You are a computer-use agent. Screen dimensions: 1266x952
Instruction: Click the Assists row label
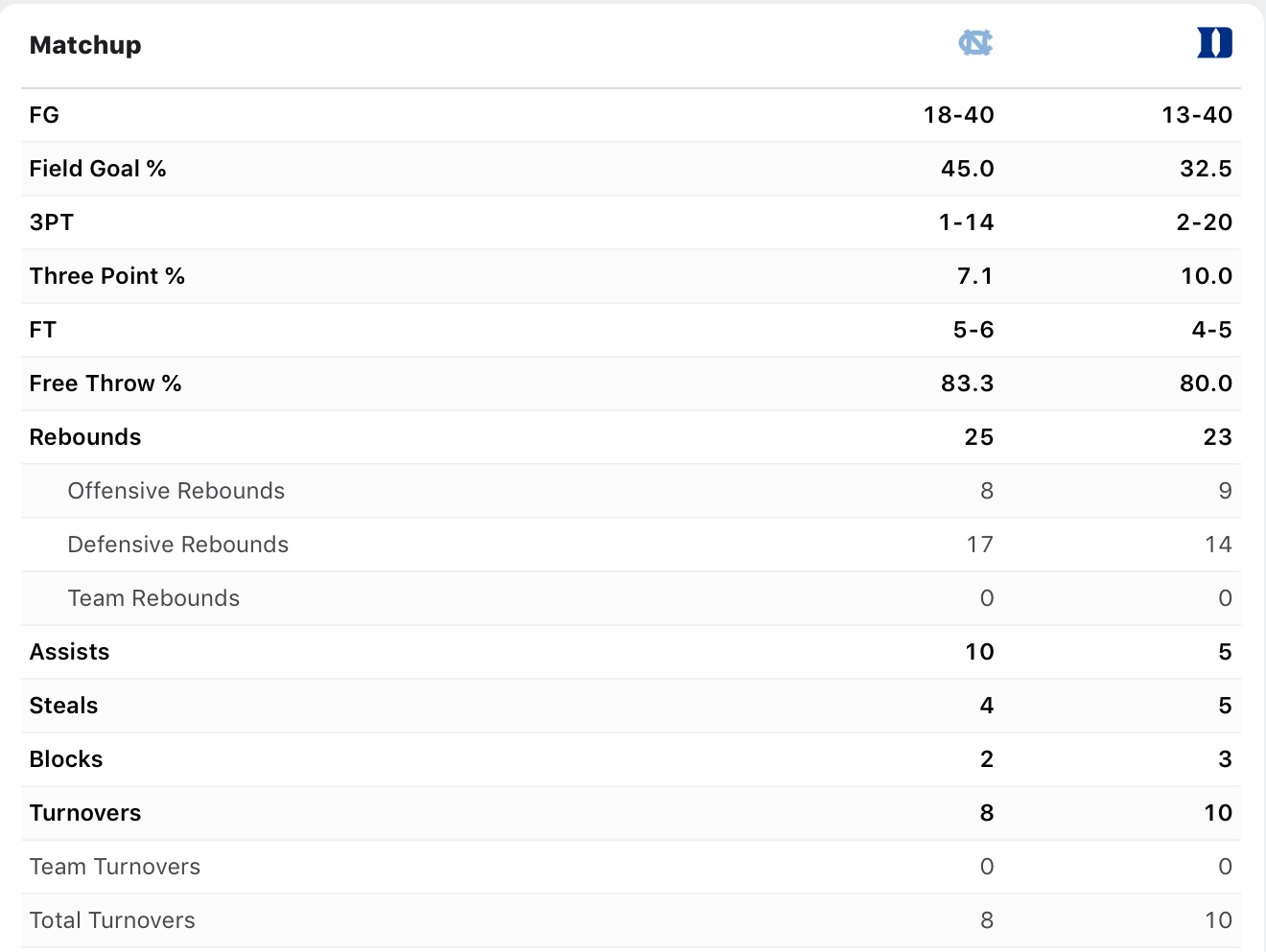point(70,652)
